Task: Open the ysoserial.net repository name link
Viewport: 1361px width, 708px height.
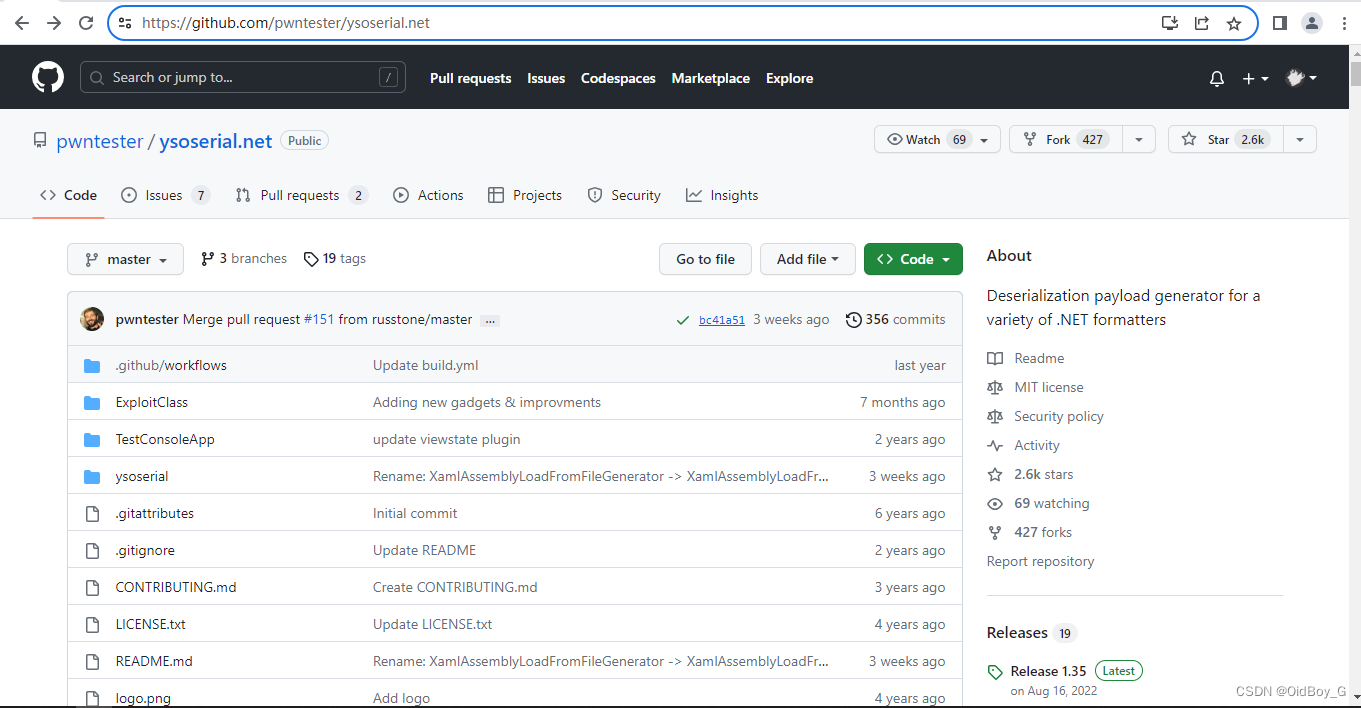Action: coord(215,141)
